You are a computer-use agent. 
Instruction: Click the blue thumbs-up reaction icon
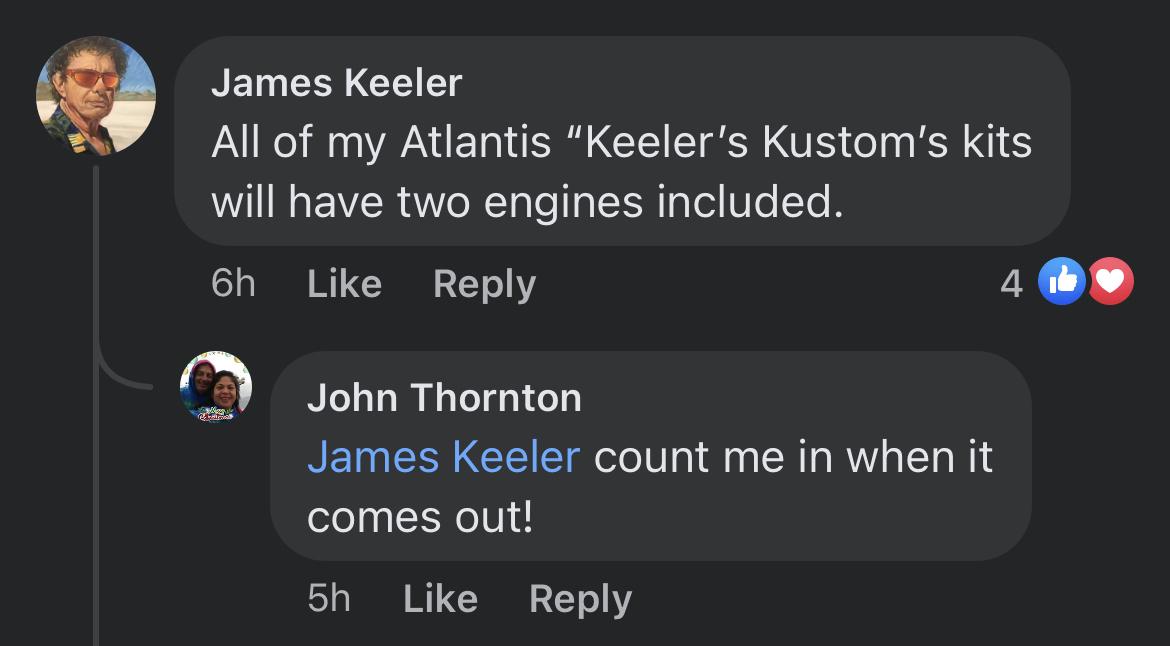[x=1062, y=281]
